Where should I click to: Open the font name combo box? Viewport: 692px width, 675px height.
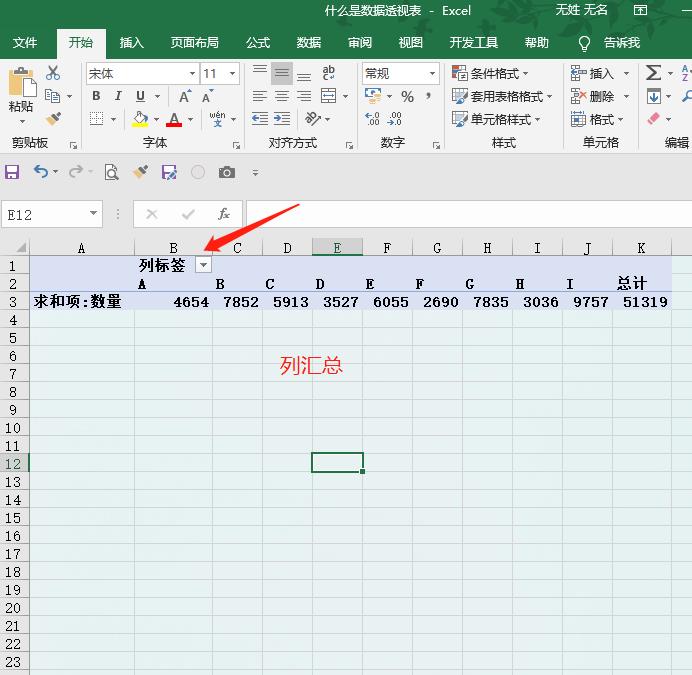pos(142,73)
